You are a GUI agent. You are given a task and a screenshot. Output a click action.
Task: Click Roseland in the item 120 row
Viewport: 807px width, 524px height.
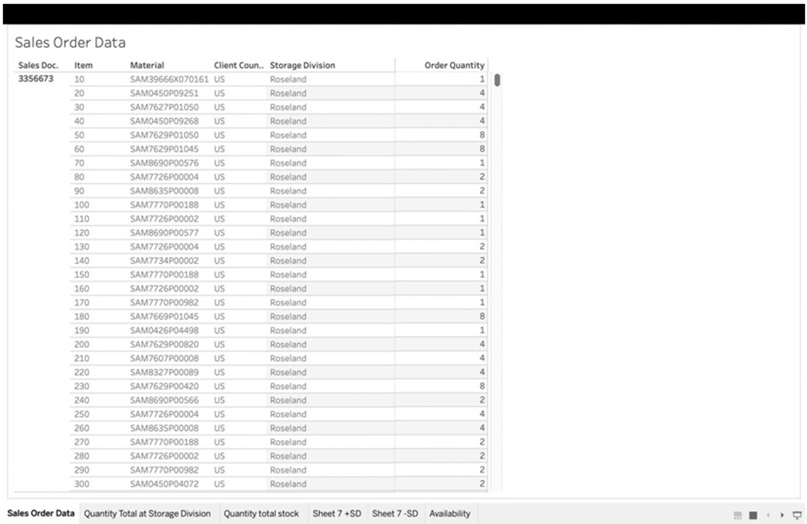pos(288,233)
